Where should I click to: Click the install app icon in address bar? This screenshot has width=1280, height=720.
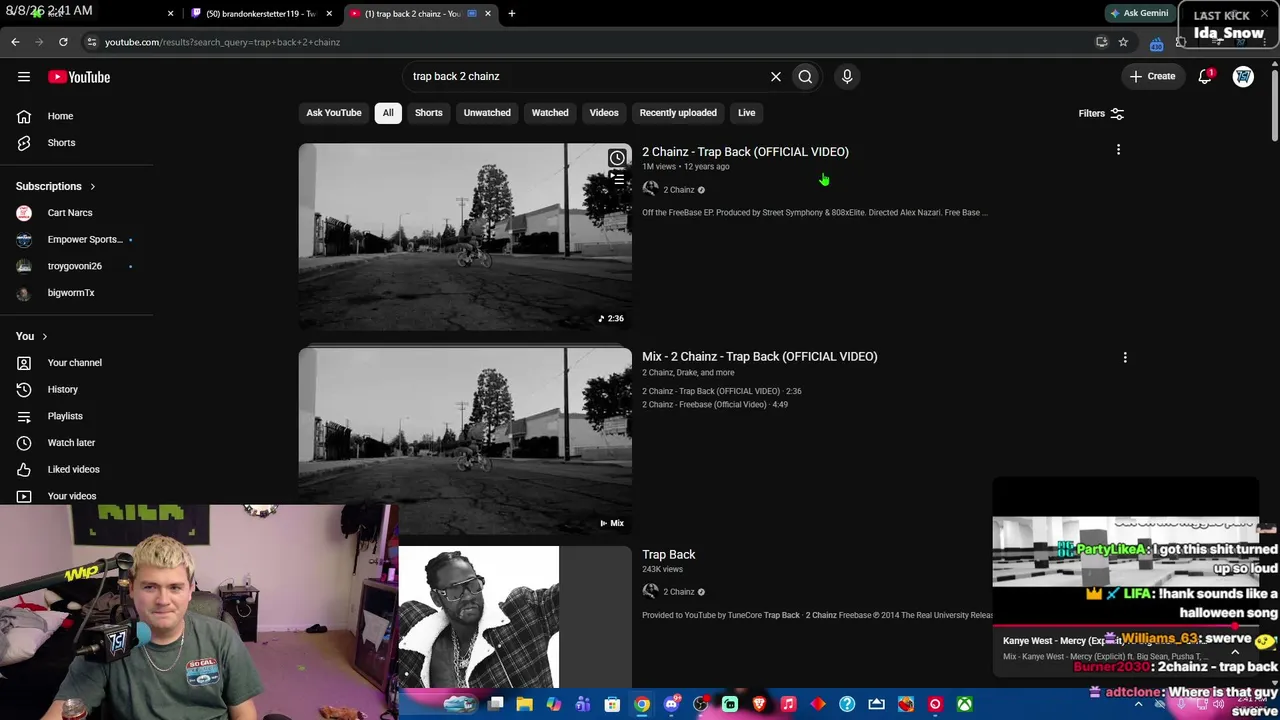1101,42
